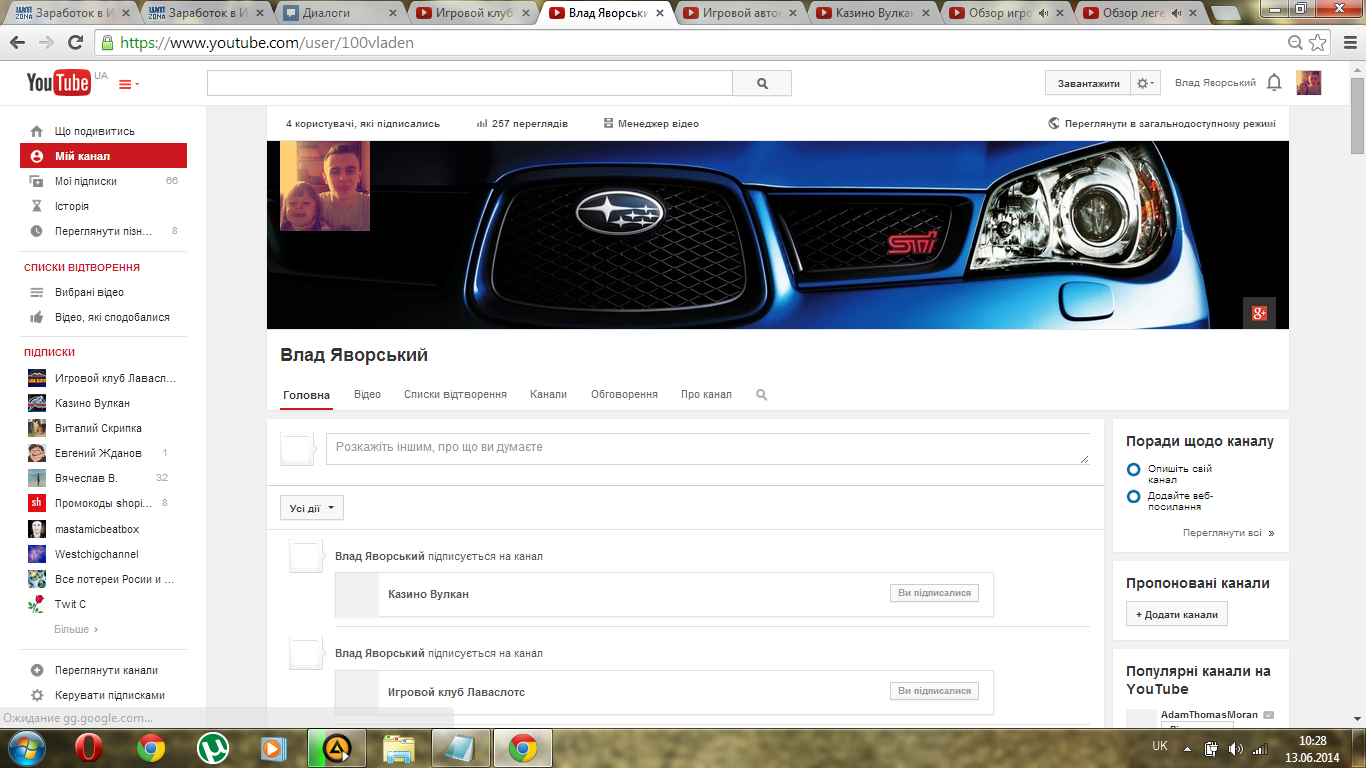Switch to the Диалоги browser tab
This screenshot has width=1366, height=768.
[x=340, y=13]
